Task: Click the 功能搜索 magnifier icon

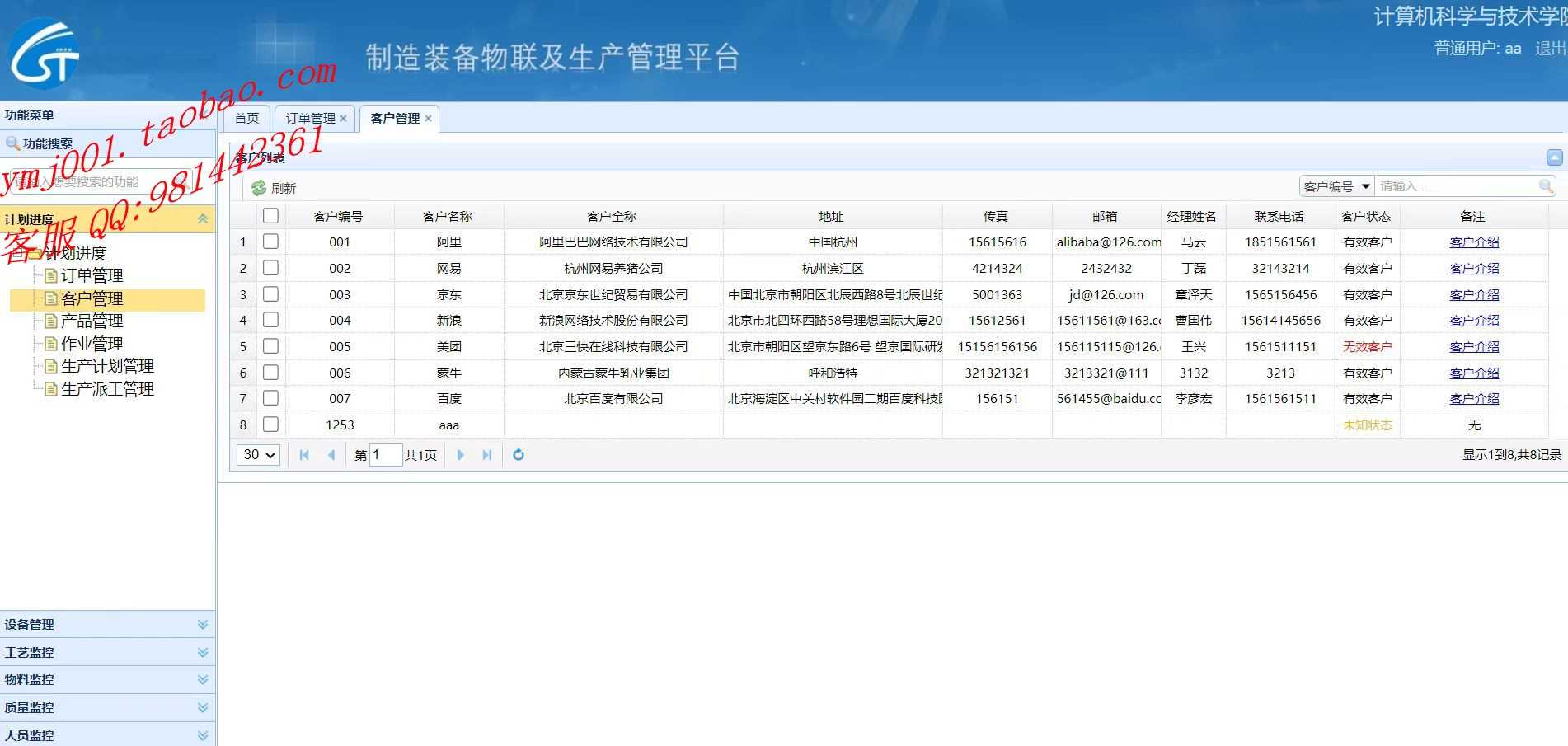Action: [x=12, y=143]
